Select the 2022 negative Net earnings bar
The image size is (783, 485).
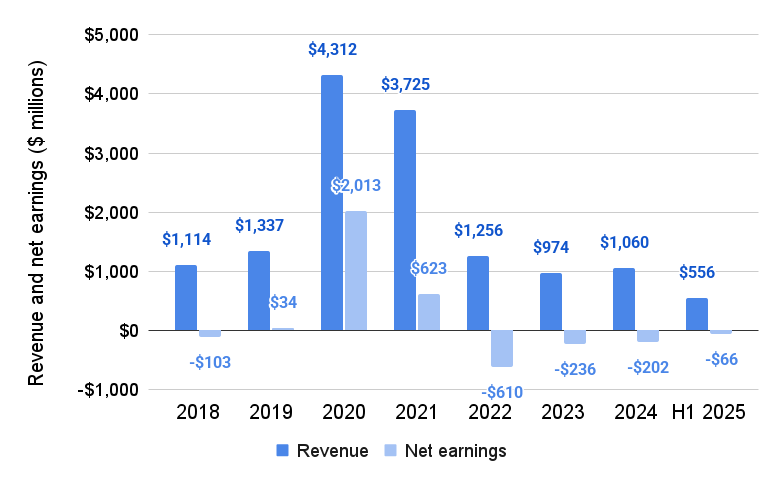(x=501, y=348)
